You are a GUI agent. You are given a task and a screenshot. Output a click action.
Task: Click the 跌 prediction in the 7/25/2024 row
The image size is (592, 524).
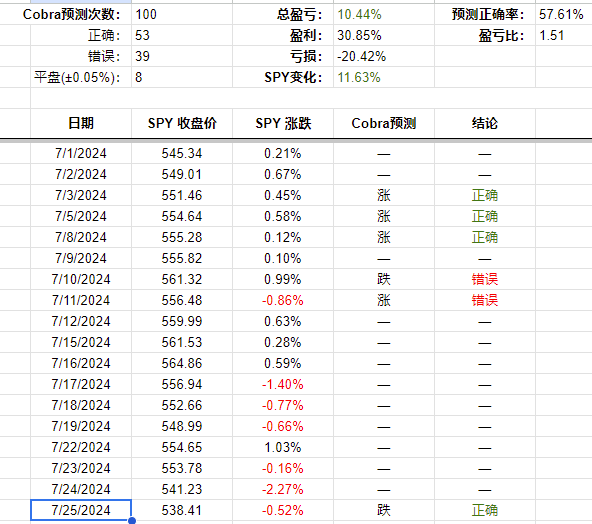384,510
